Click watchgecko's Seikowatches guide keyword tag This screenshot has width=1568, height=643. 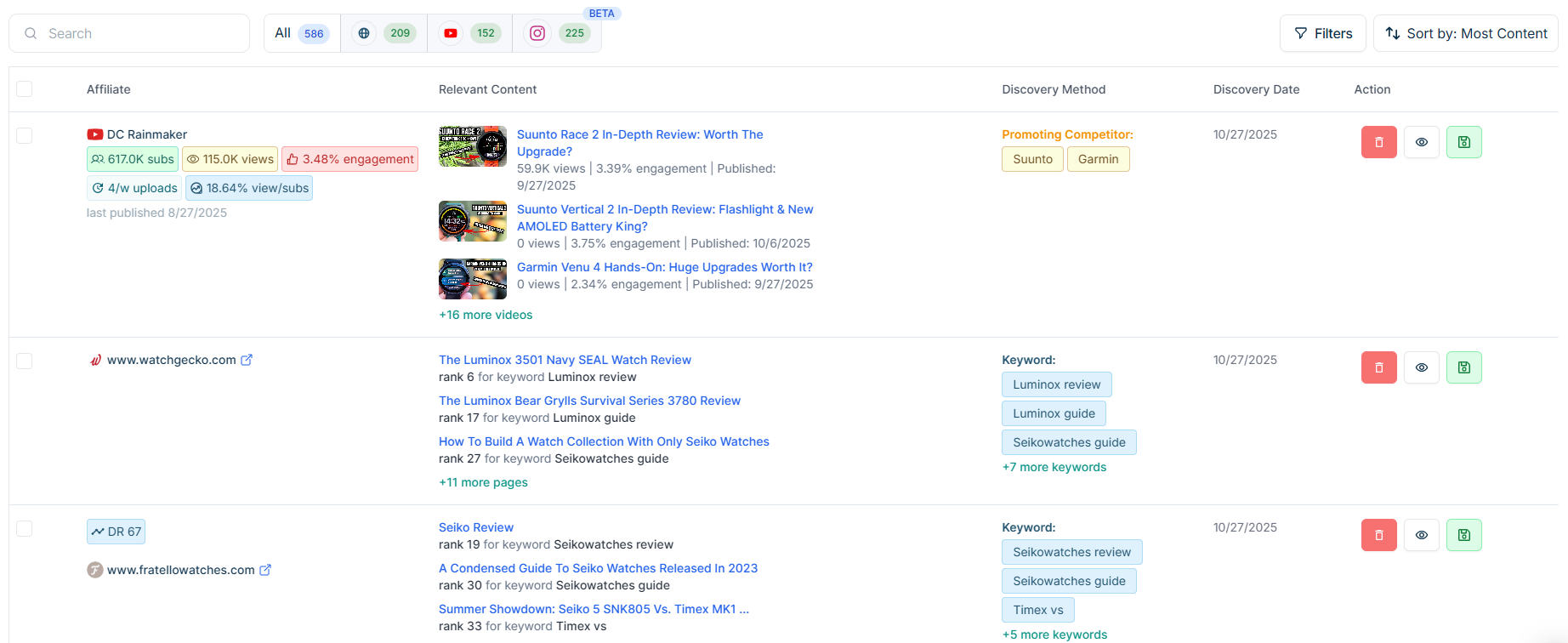(1069, 442)
